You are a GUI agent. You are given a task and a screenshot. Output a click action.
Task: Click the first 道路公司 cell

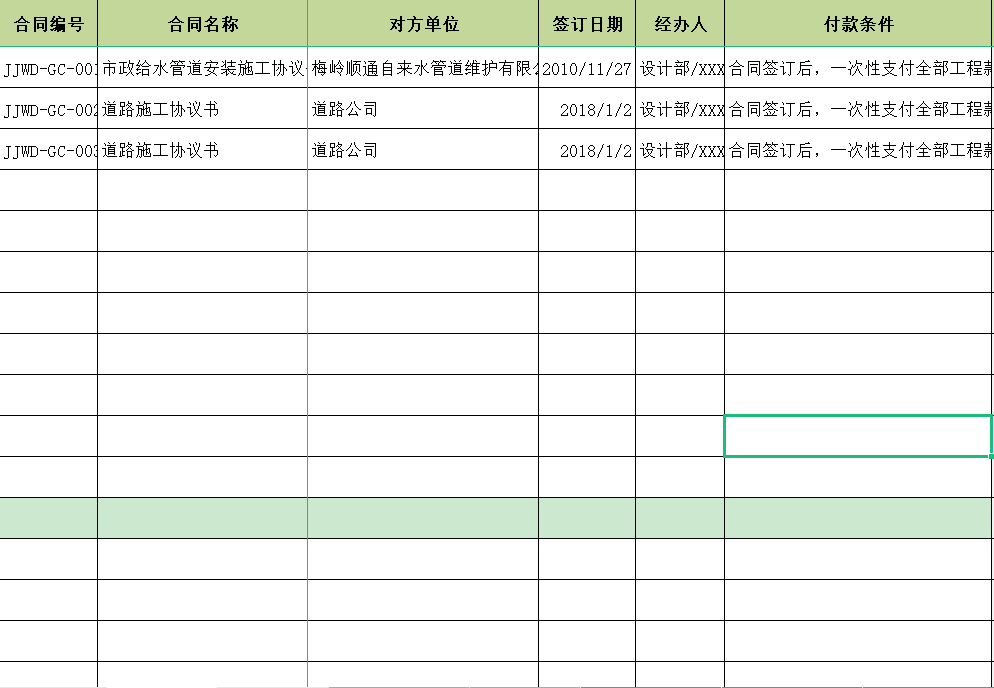[x=420, y=110]
